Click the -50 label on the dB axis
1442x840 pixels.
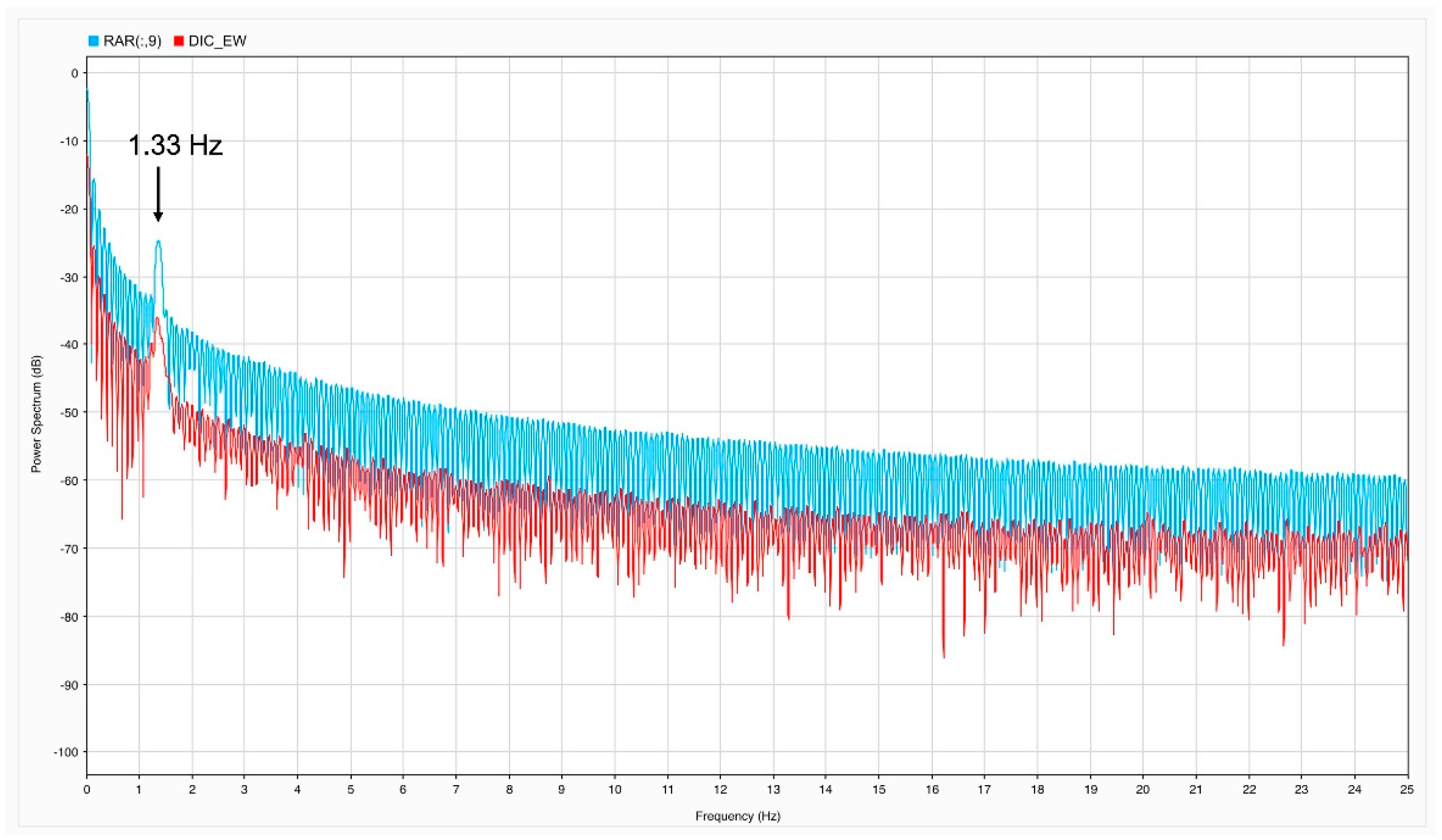point(68,412)
